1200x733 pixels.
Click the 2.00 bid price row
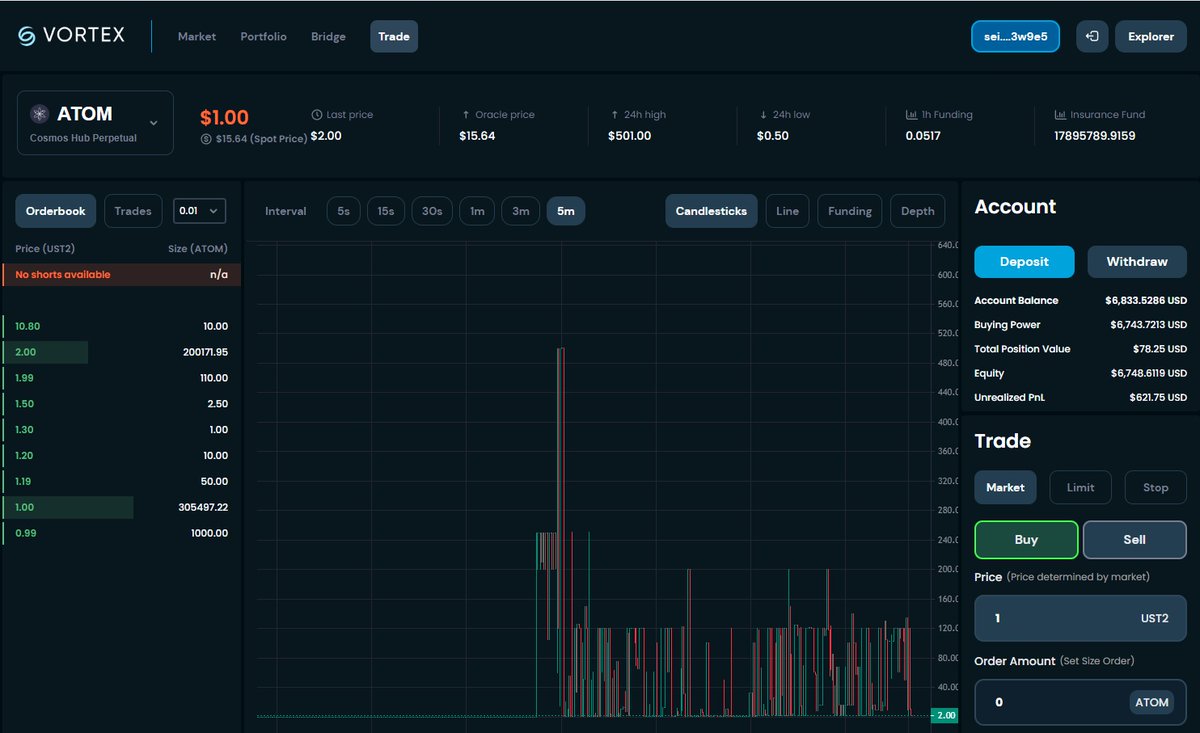coord(121,352)
